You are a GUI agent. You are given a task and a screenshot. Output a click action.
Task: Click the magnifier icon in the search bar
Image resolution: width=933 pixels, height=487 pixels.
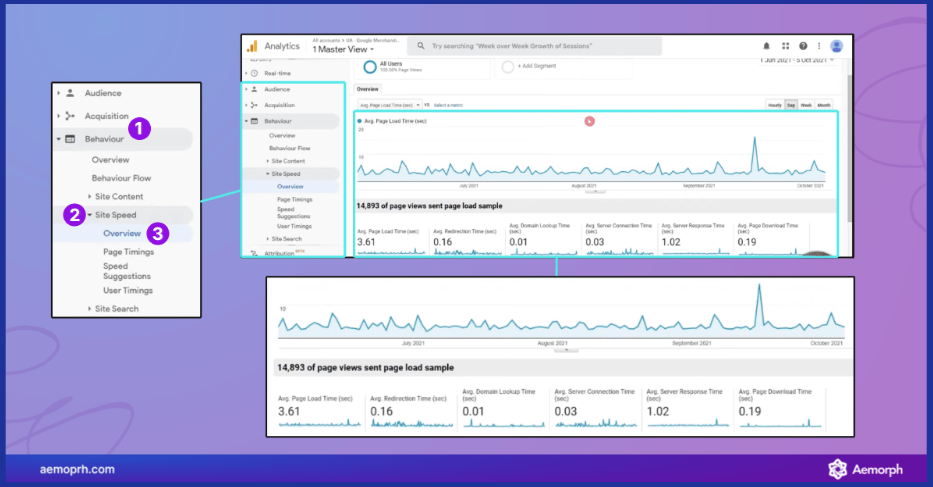click(x=421, y=46)
